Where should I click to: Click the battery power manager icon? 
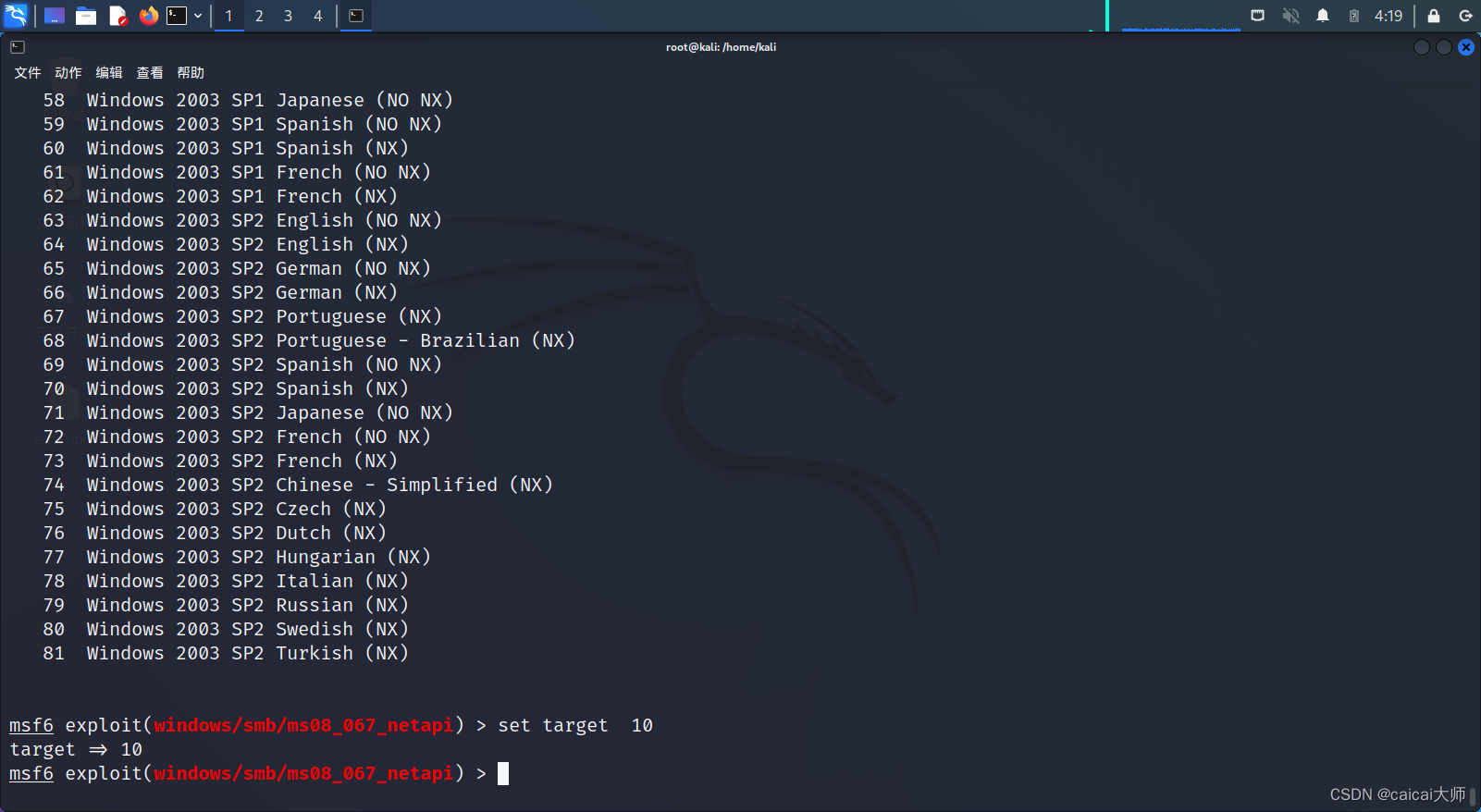click(1354, 16)
